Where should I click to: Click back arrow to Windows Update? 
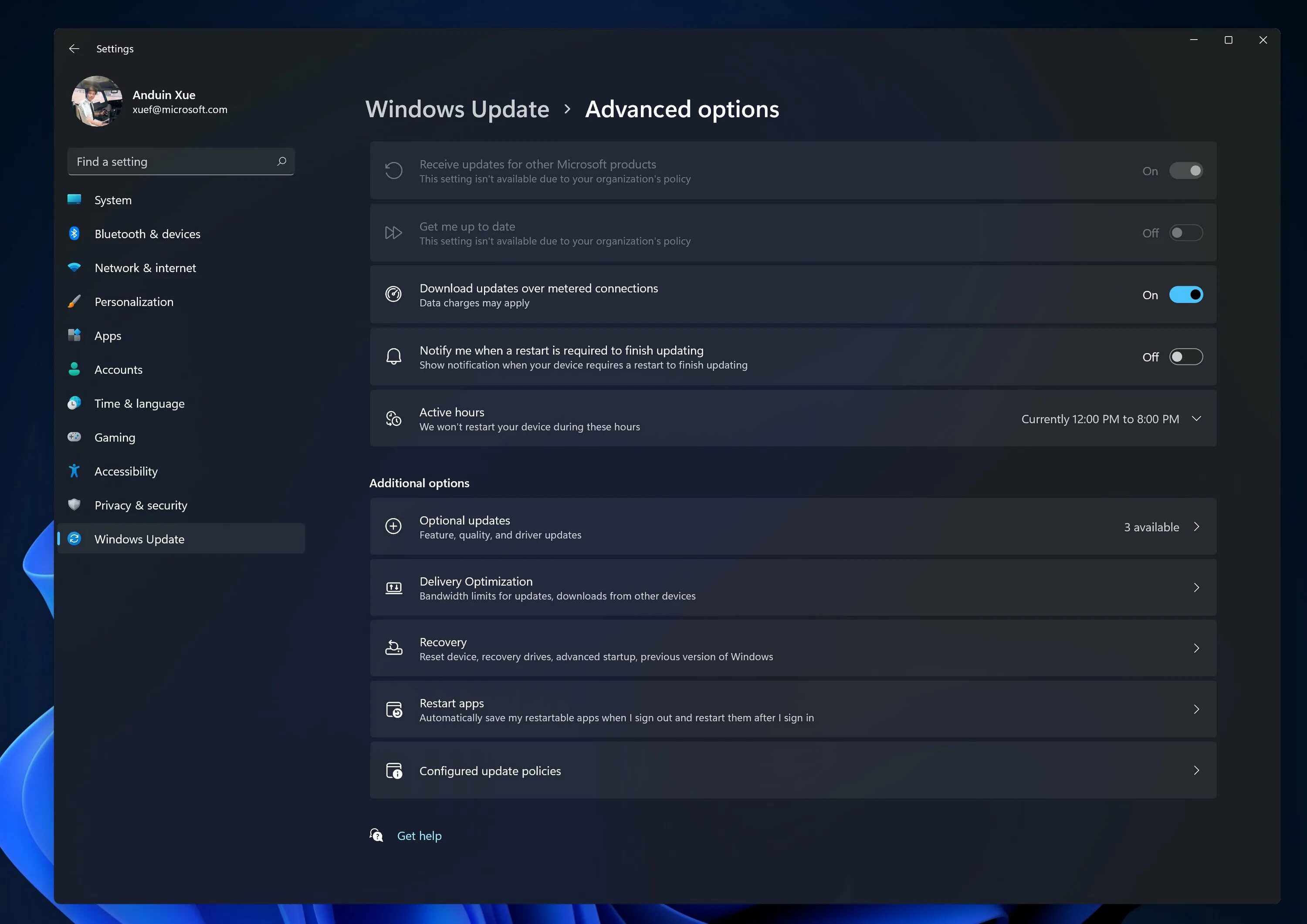[74, 48]
